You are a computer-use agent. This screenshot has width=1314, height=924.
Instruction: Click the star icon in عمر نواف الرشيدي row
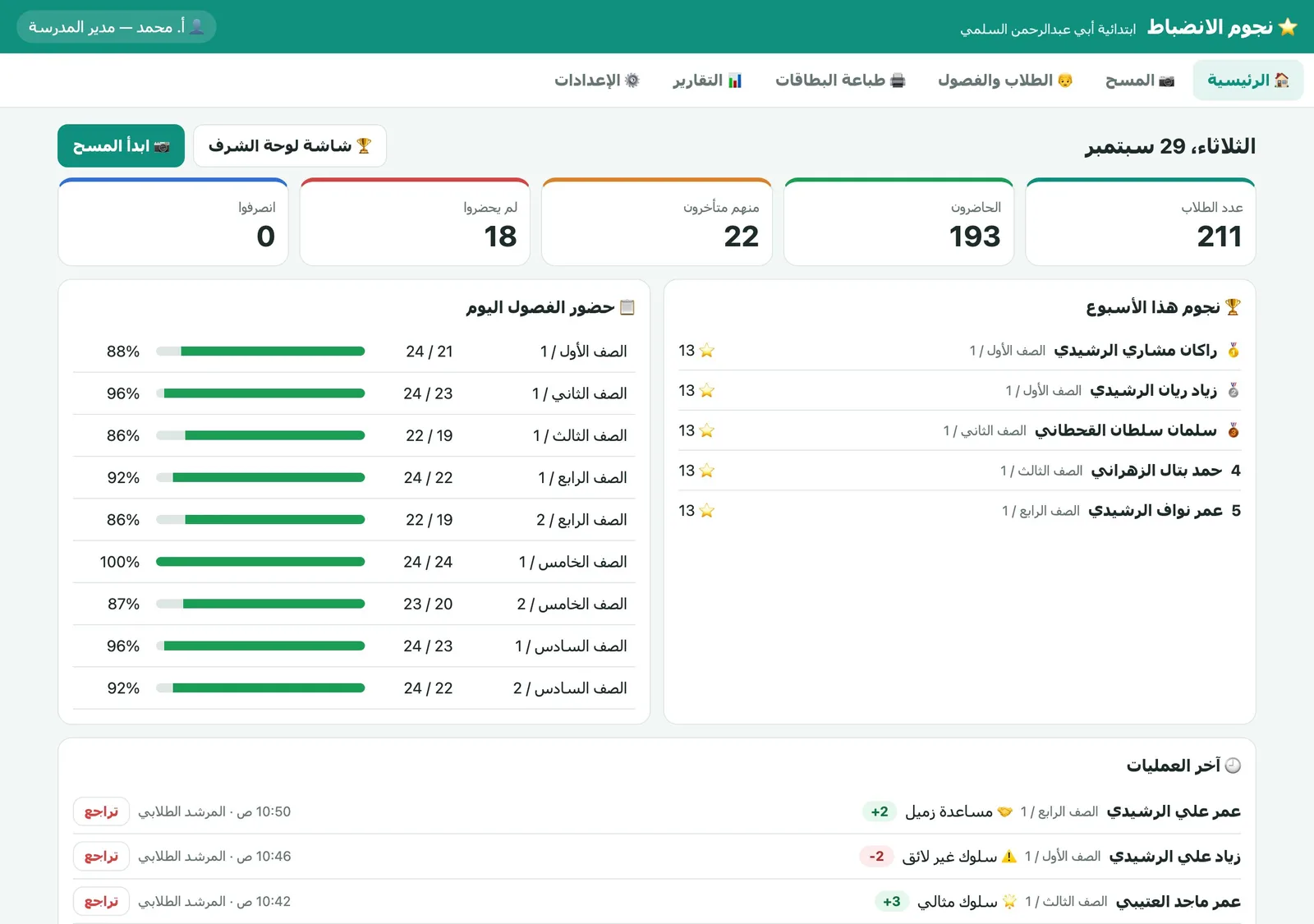point(707,511)
